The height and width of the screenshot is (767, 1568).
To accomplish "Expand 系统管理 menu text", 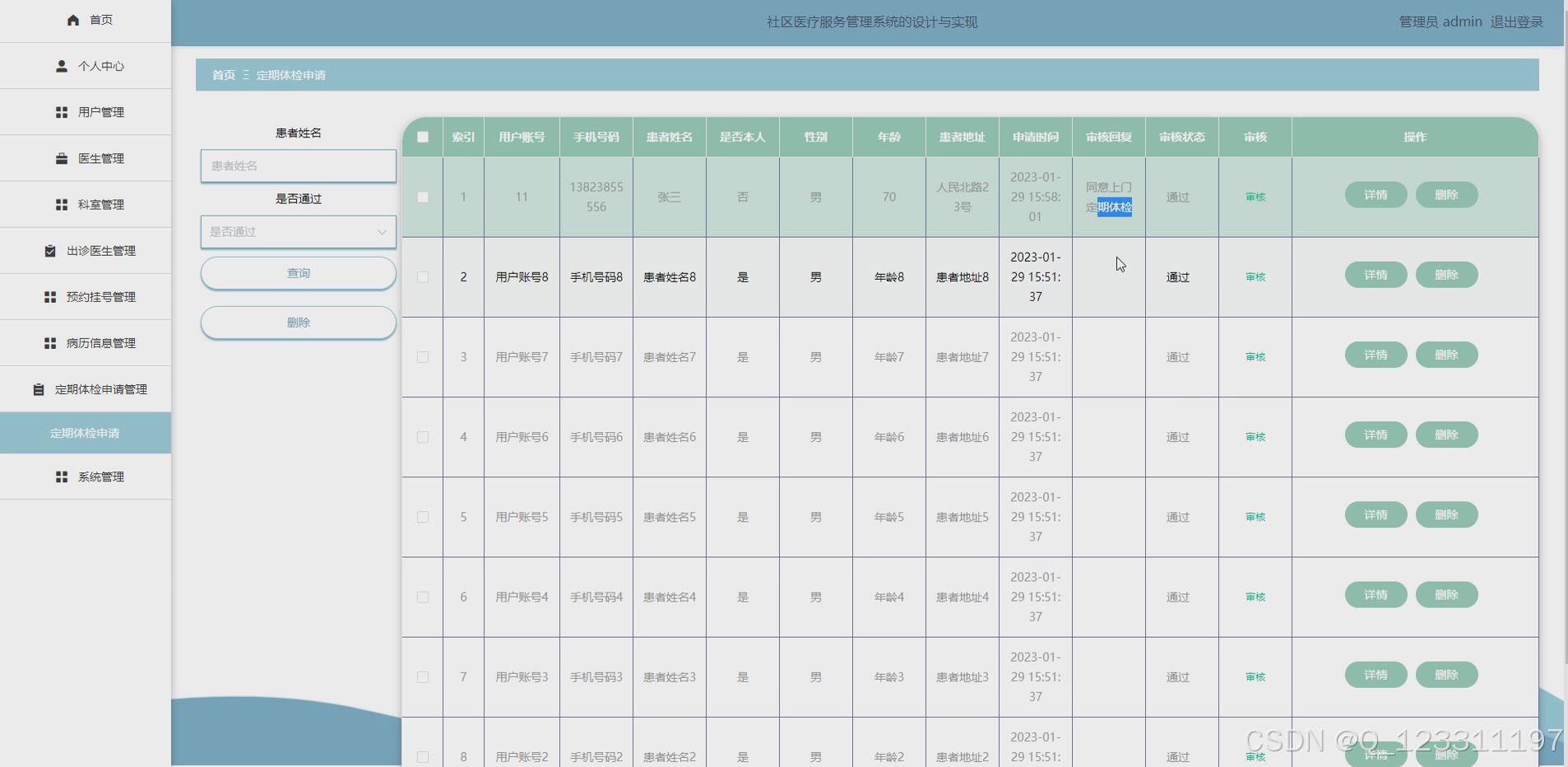I will (101, 476).
